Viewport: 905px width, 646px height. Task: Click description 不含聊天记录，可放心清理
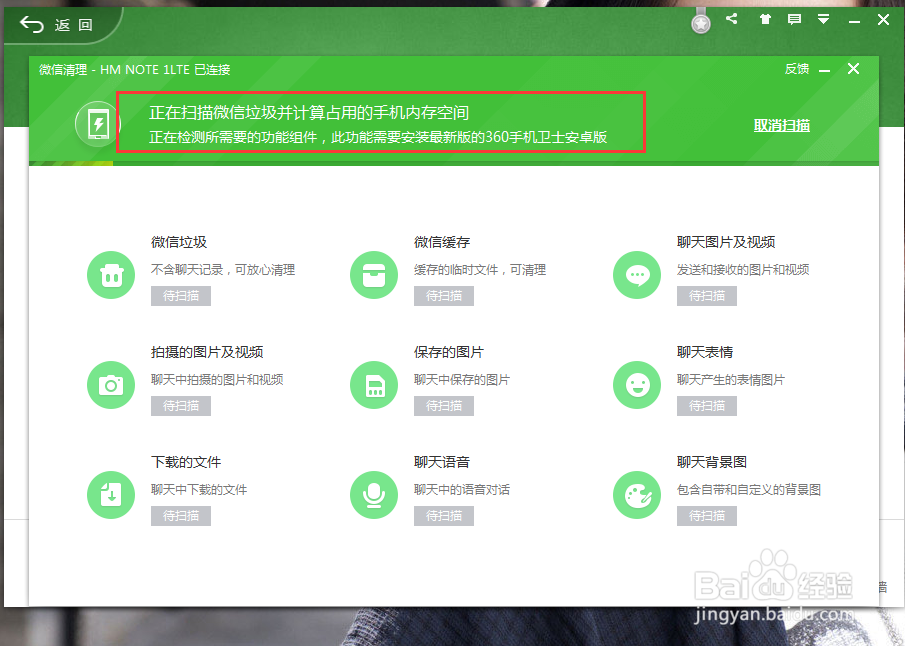[223, 270]
